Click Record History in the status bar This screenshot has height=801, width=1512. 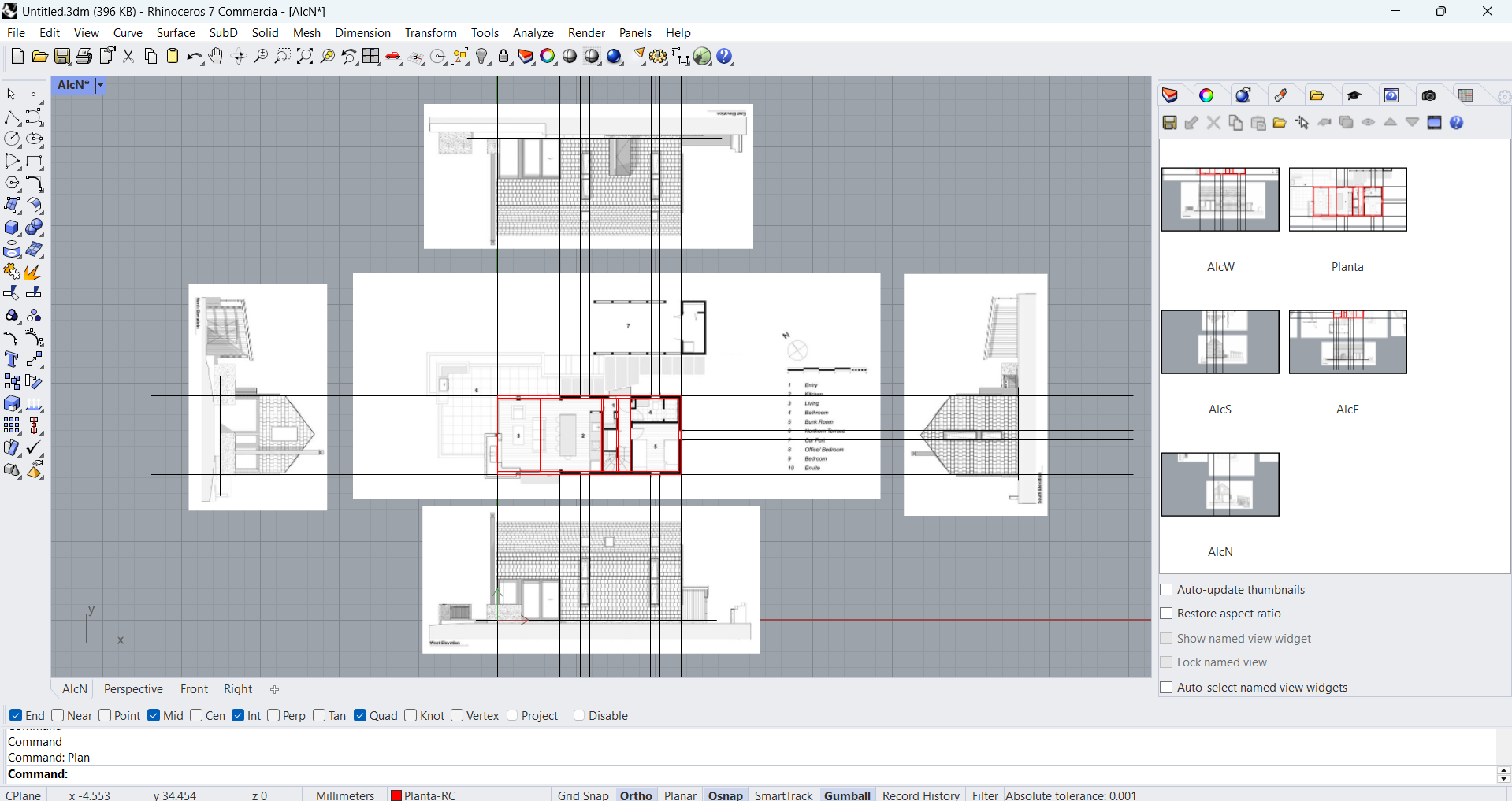[x=920, y=795]
